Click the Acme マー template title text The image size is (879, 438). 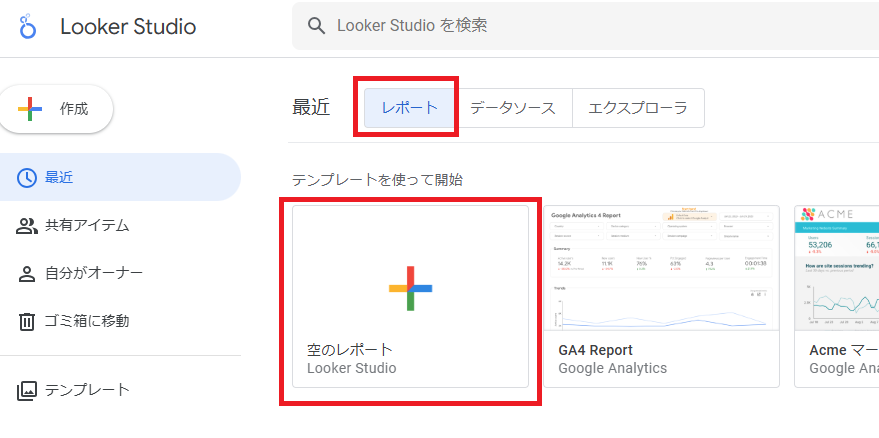(842, 350)
